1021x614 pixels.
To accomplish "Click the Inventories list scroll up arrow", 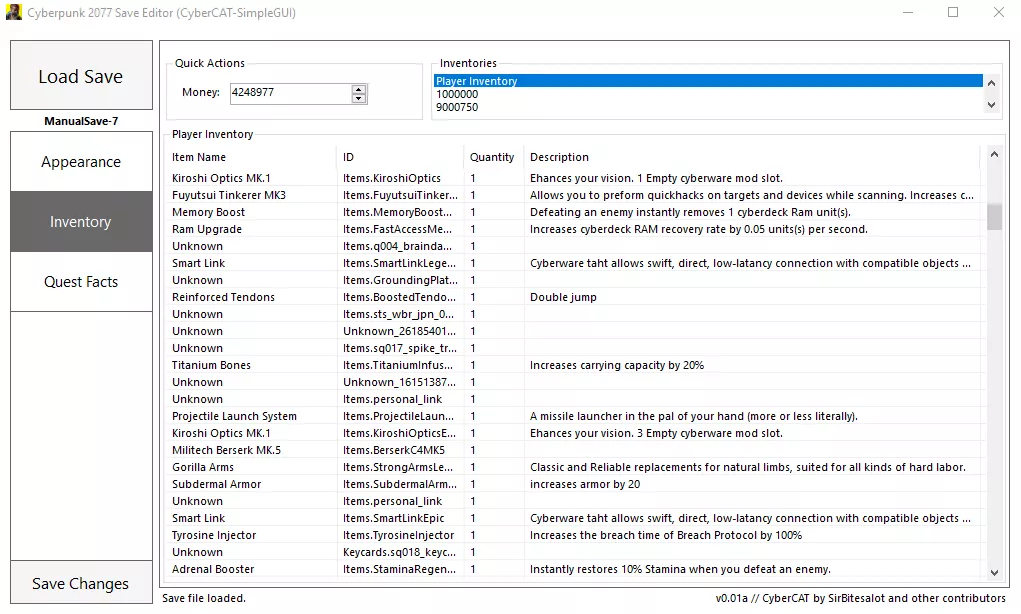I will coord(992,83).
